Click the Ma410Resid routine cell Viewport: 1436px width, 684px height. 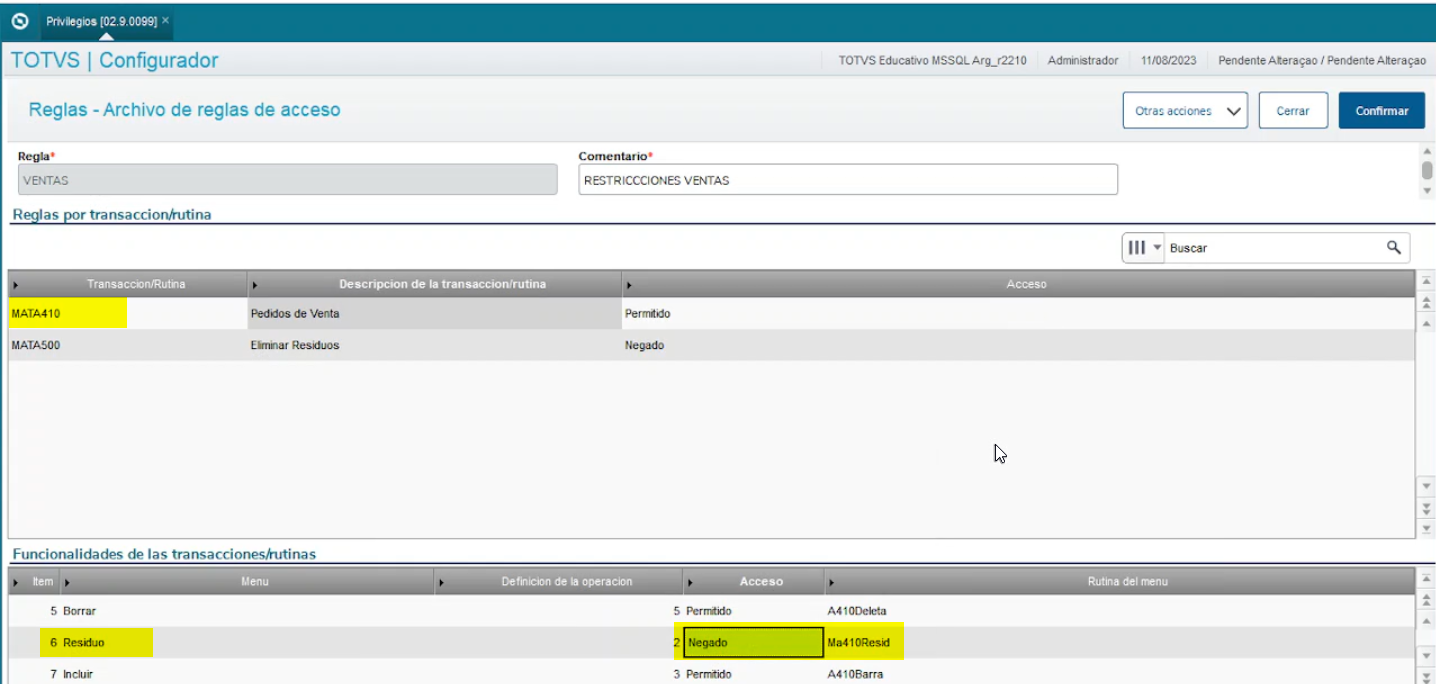1120,643
